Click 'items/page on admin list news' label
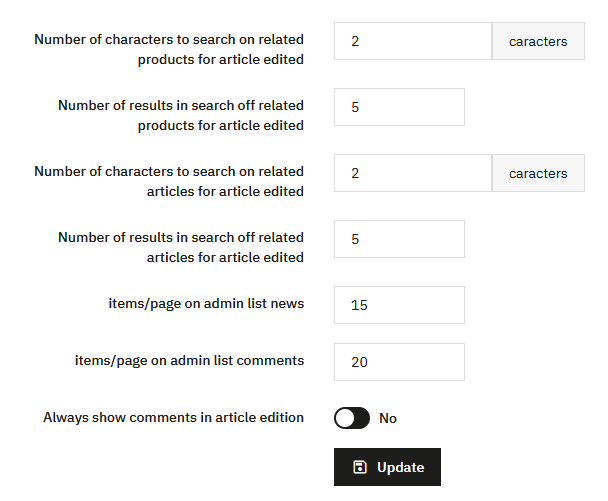This screenshot has height=501, width=608. [206, 303]
